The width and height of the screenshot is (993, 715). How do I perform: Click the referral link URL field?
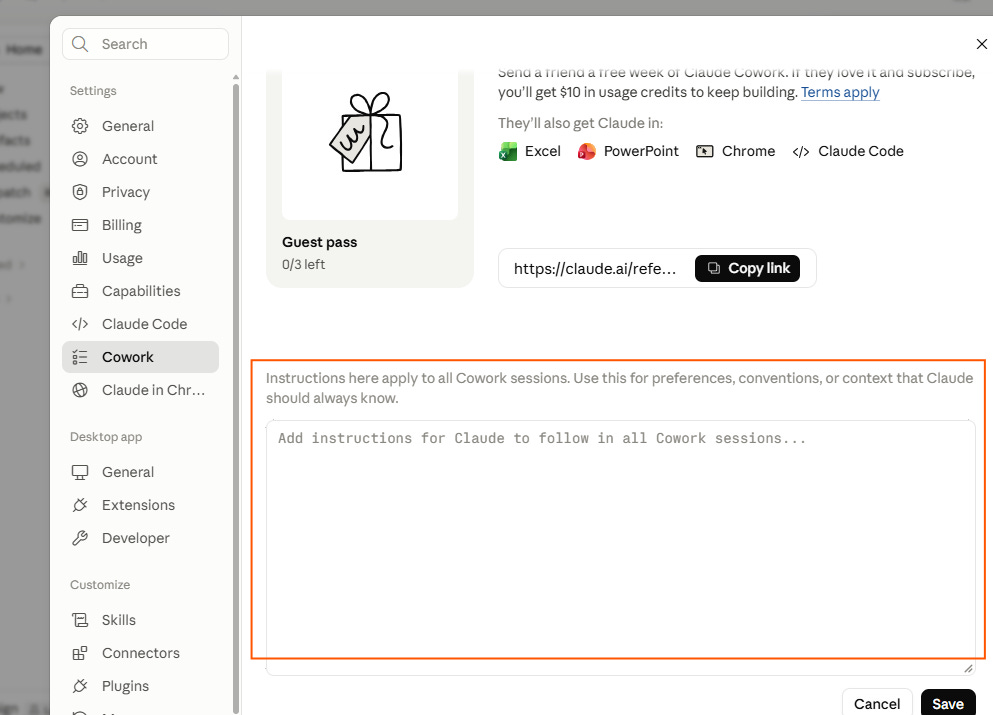(x=595, y=269)
